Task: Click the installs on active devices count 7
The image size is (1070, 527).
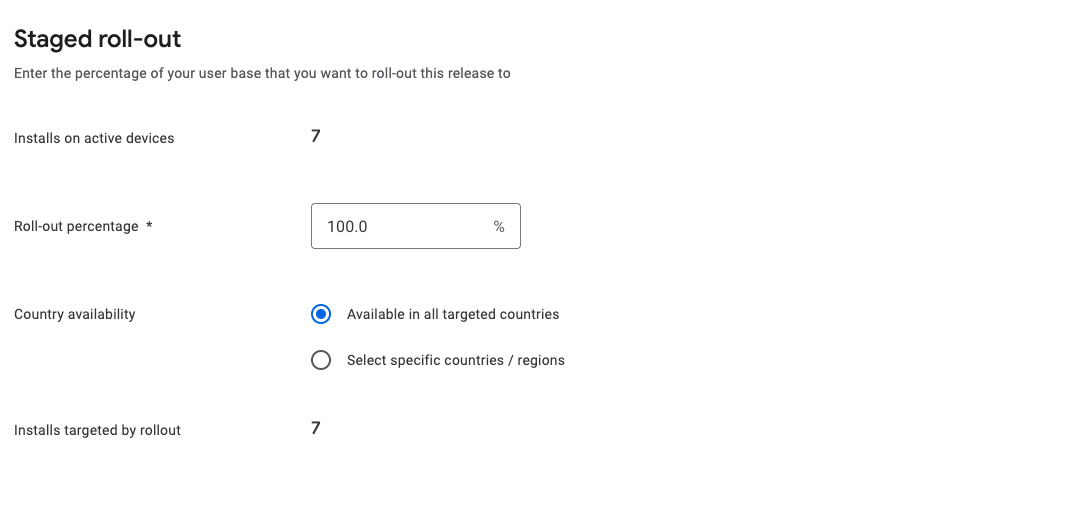Action: [x=316, y=136]
